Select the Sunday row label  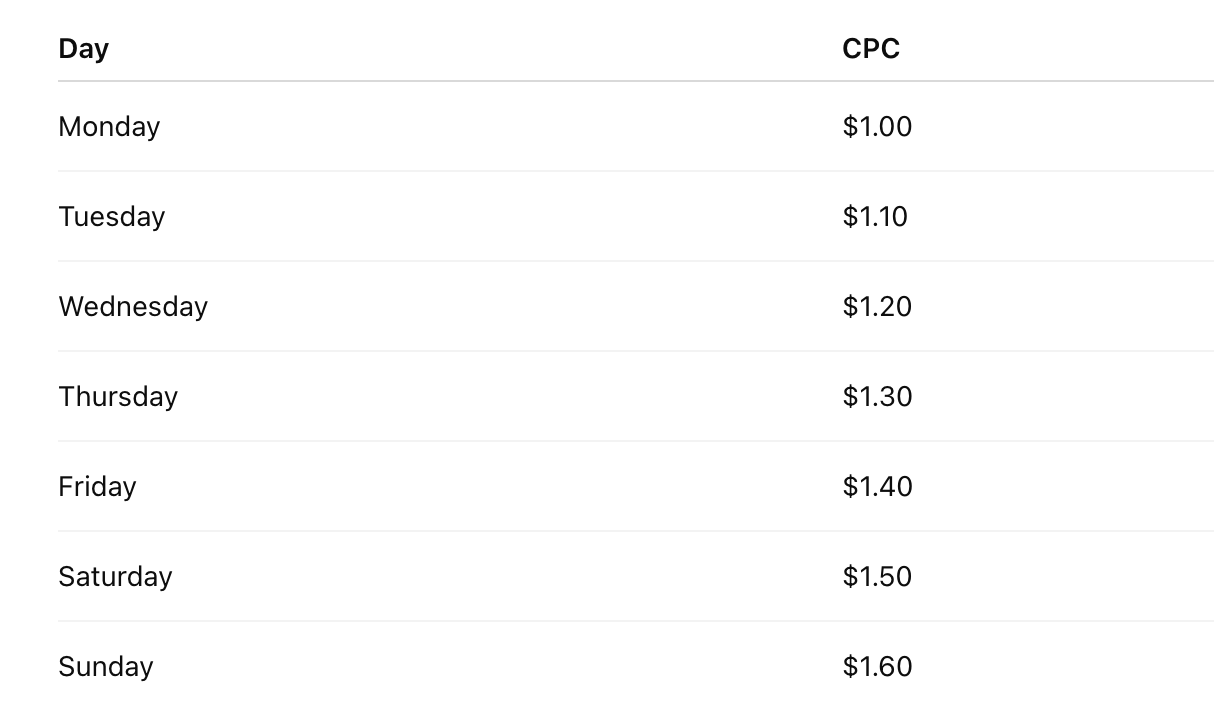(106, 667)
